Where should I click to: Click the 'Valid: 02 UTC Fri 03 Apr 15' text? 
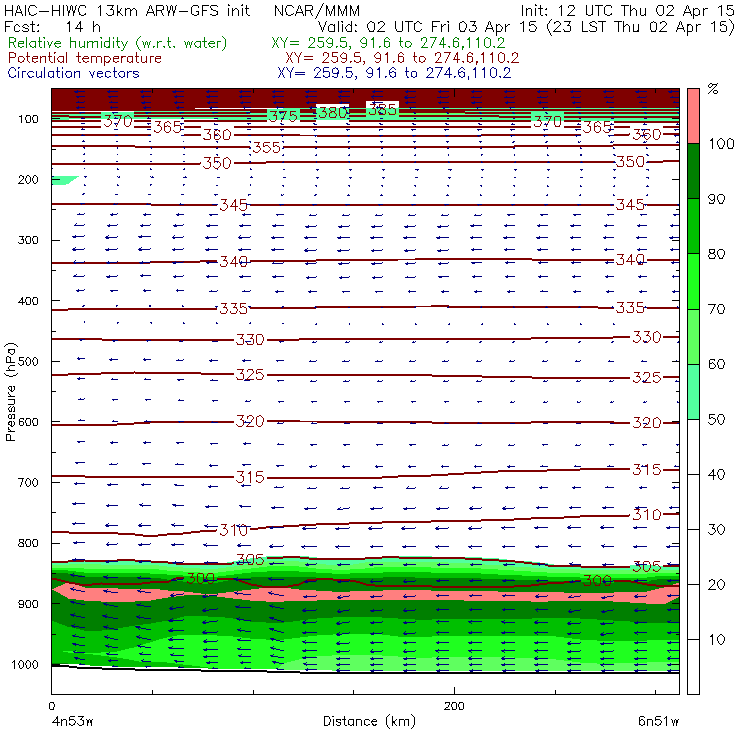point(429,27)
